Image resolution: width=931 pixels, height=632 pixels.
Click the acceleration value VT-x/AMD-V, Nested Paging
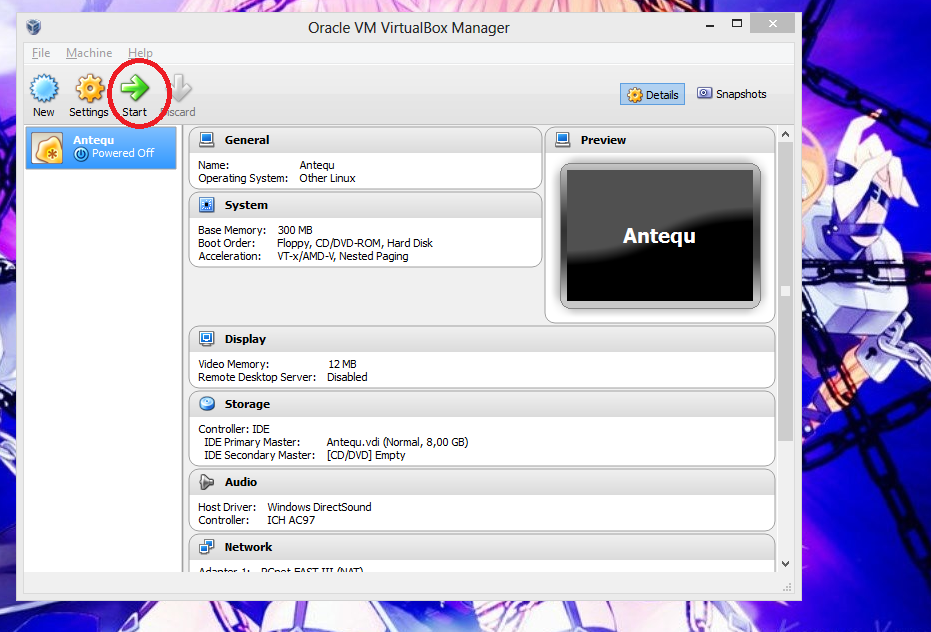point(343,256)
